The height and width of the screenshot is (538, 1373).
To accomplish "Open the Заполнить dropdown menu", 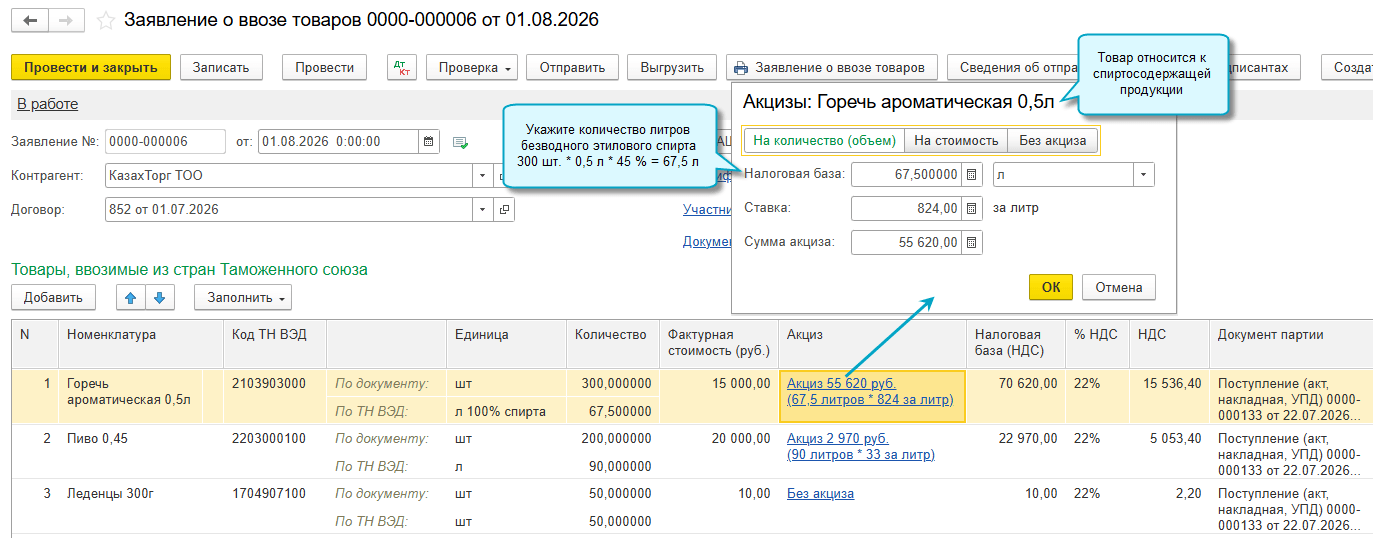I will (243, 297).
